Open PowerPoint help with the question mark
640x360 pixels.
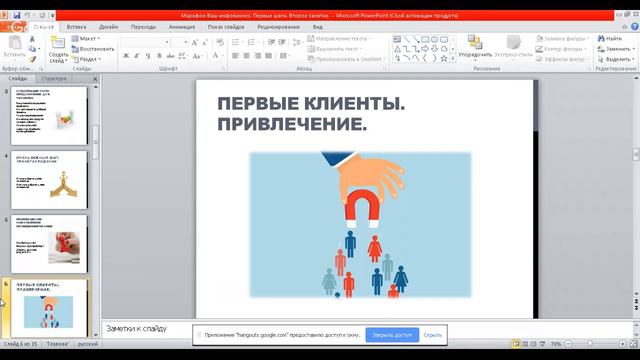click(635, 27)
